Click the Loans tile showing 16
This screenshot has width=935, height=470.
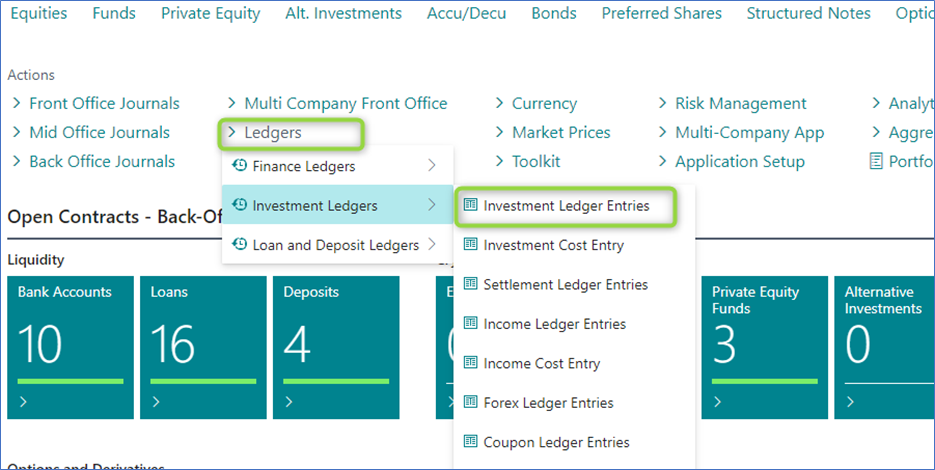[x=203, y=347]
